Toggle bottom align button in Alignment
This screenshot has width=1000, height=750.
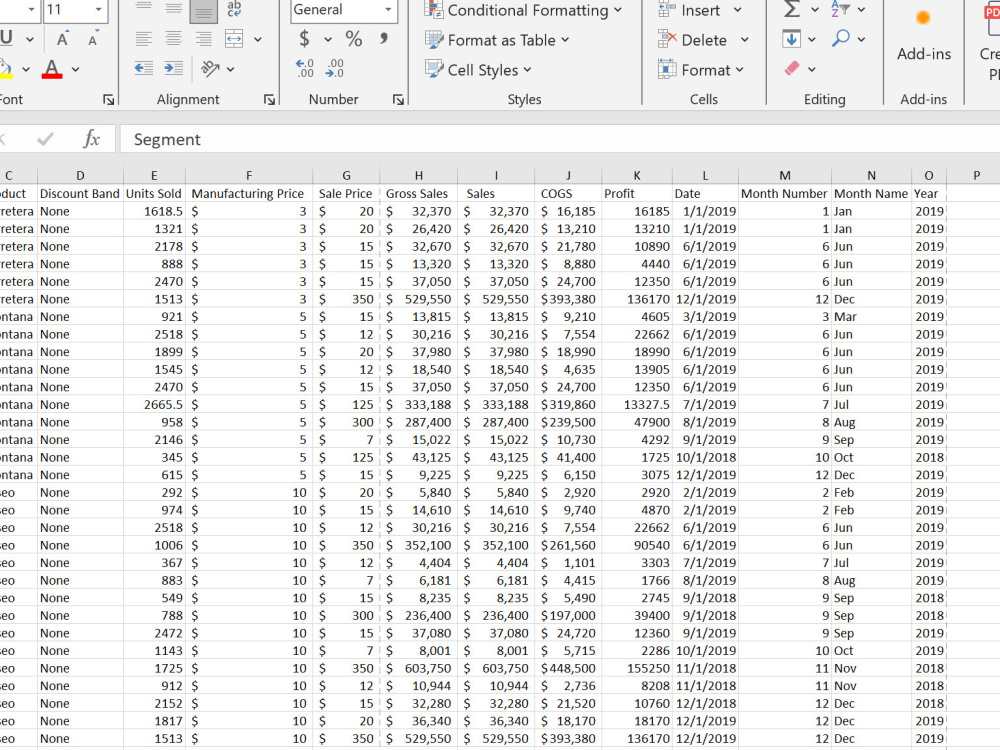[x=203, y=10]
